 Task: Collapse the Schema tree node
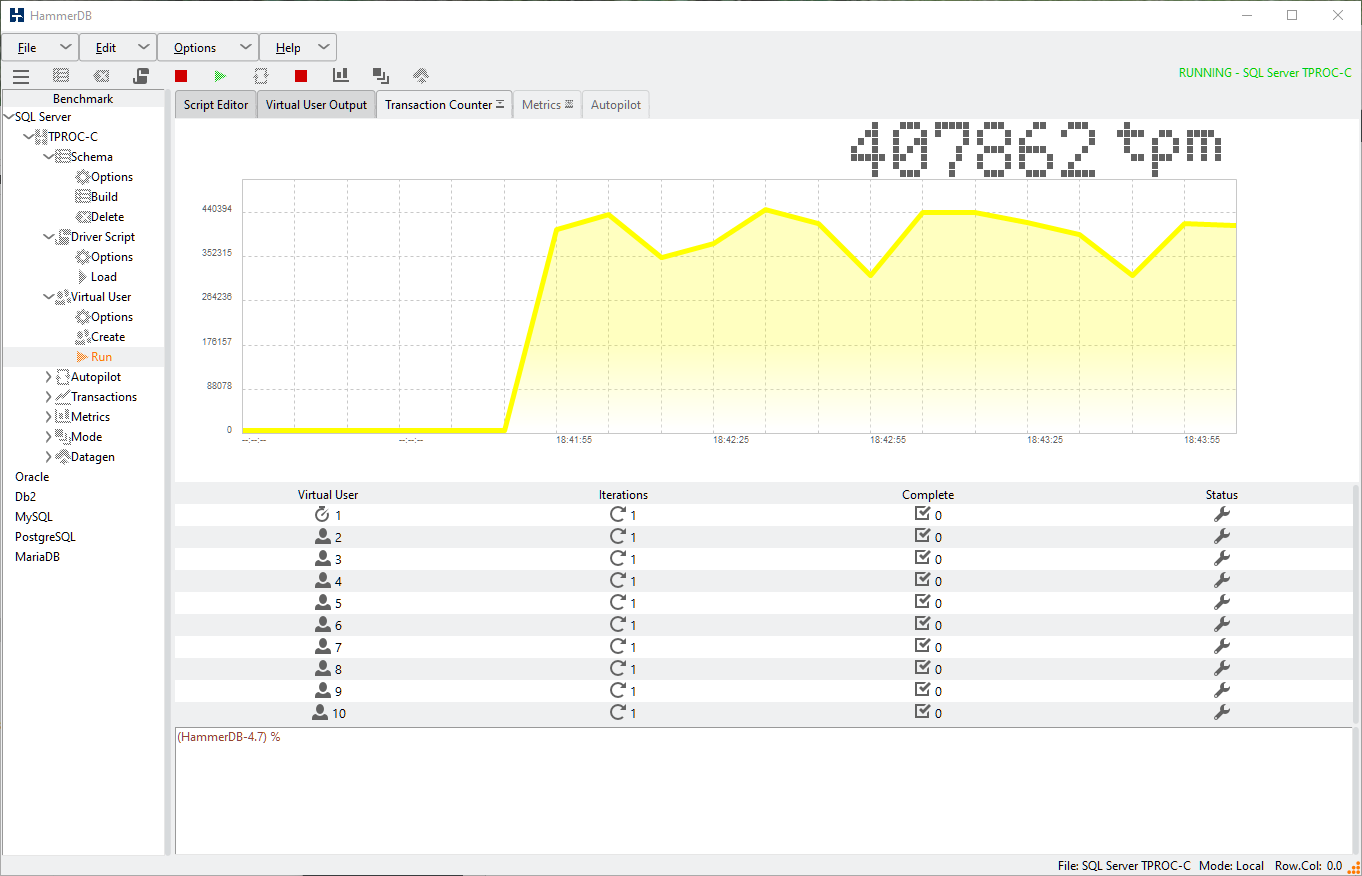[x=49, y=157]
